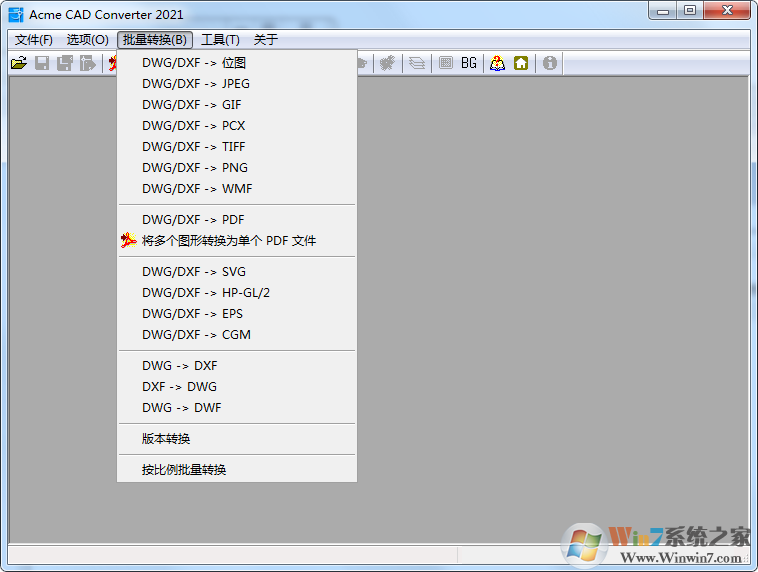Choose DWG/DXF -> PDF conversion
The height and width of the screenshot is (572, 758).
click(237, 220)
